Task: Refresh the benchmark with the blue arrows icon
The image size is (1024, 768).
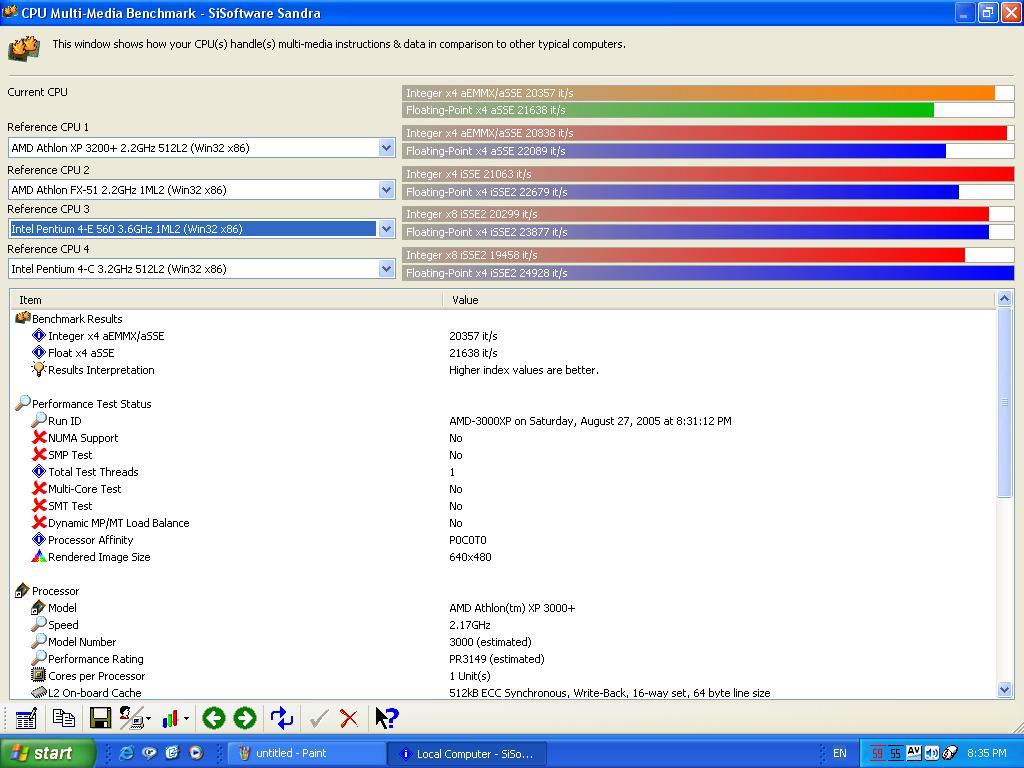Action: (282, 718)
